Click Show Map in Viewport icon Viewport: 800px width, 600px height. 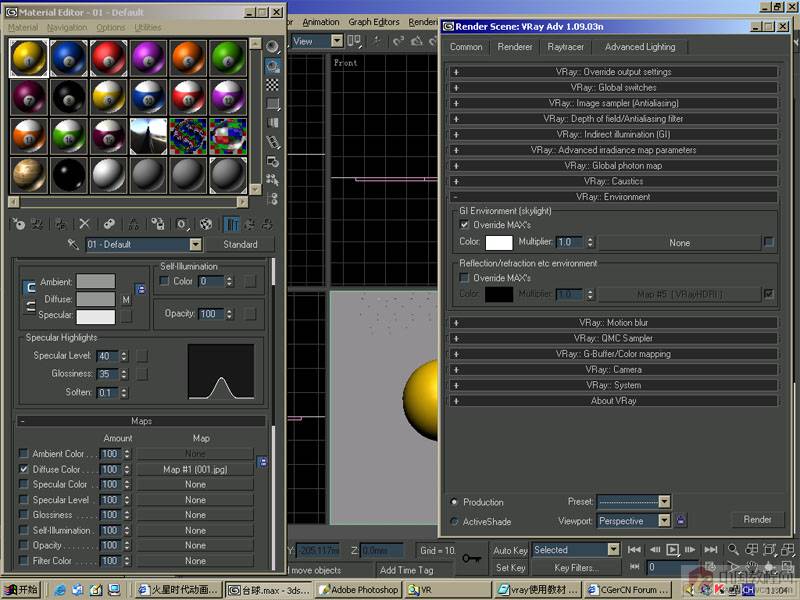tap(206, 224)
